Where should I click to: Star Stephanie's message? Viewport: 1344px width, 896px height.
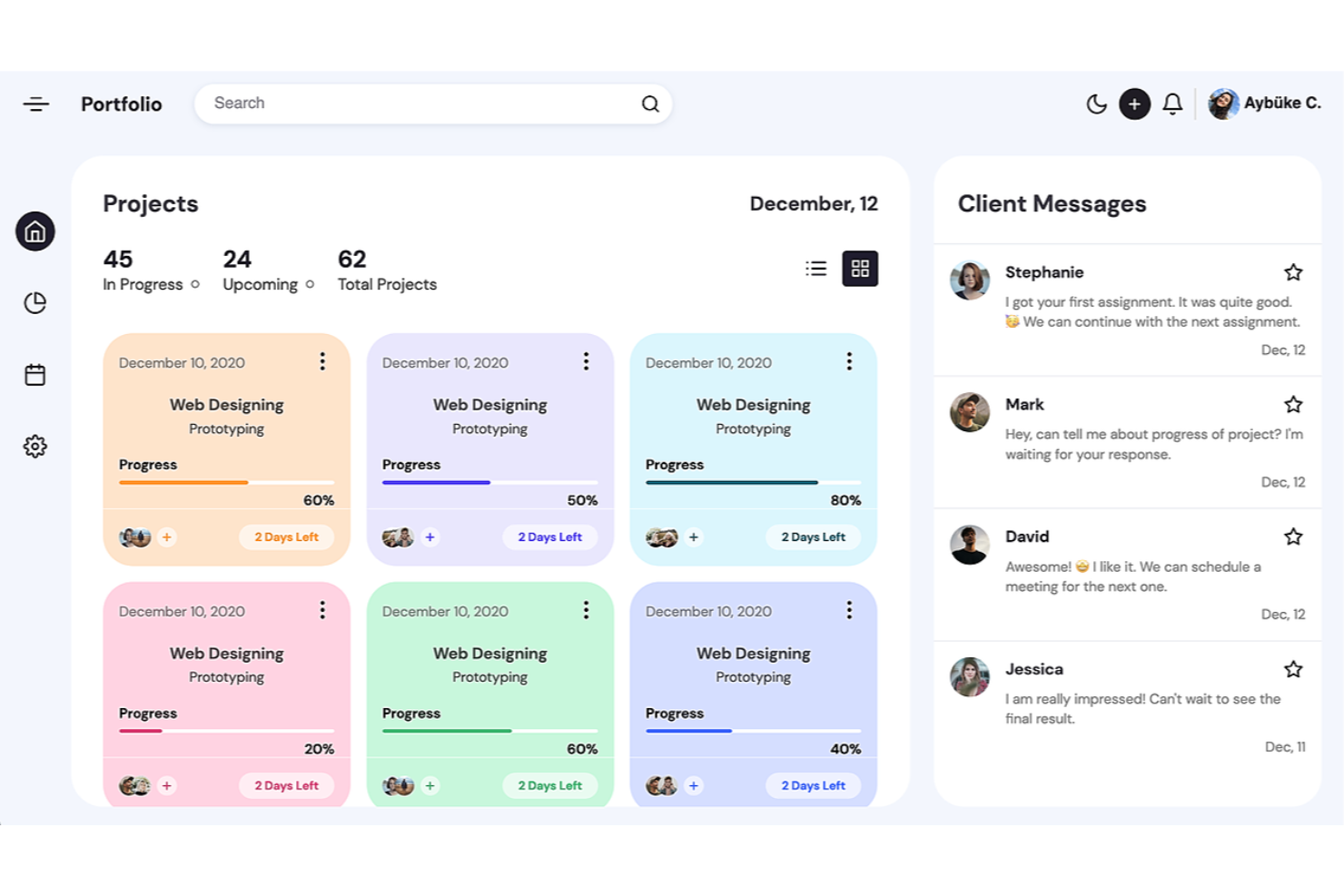[1293, 271]
